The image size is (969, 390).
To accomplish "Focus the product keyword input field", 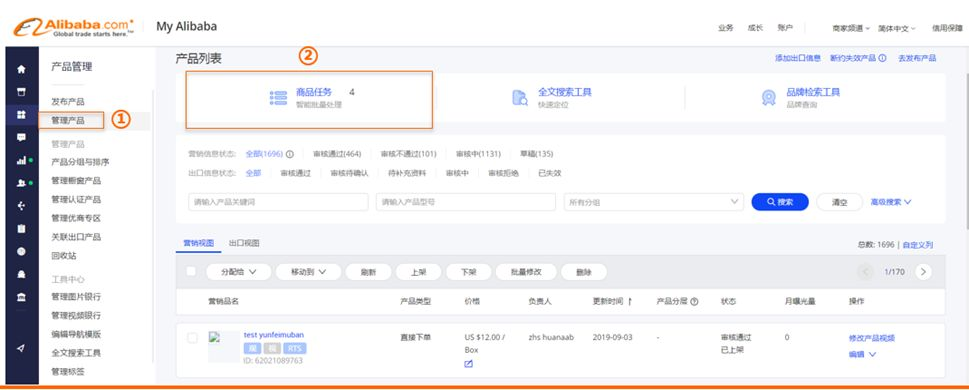I will tap(278, 202).
